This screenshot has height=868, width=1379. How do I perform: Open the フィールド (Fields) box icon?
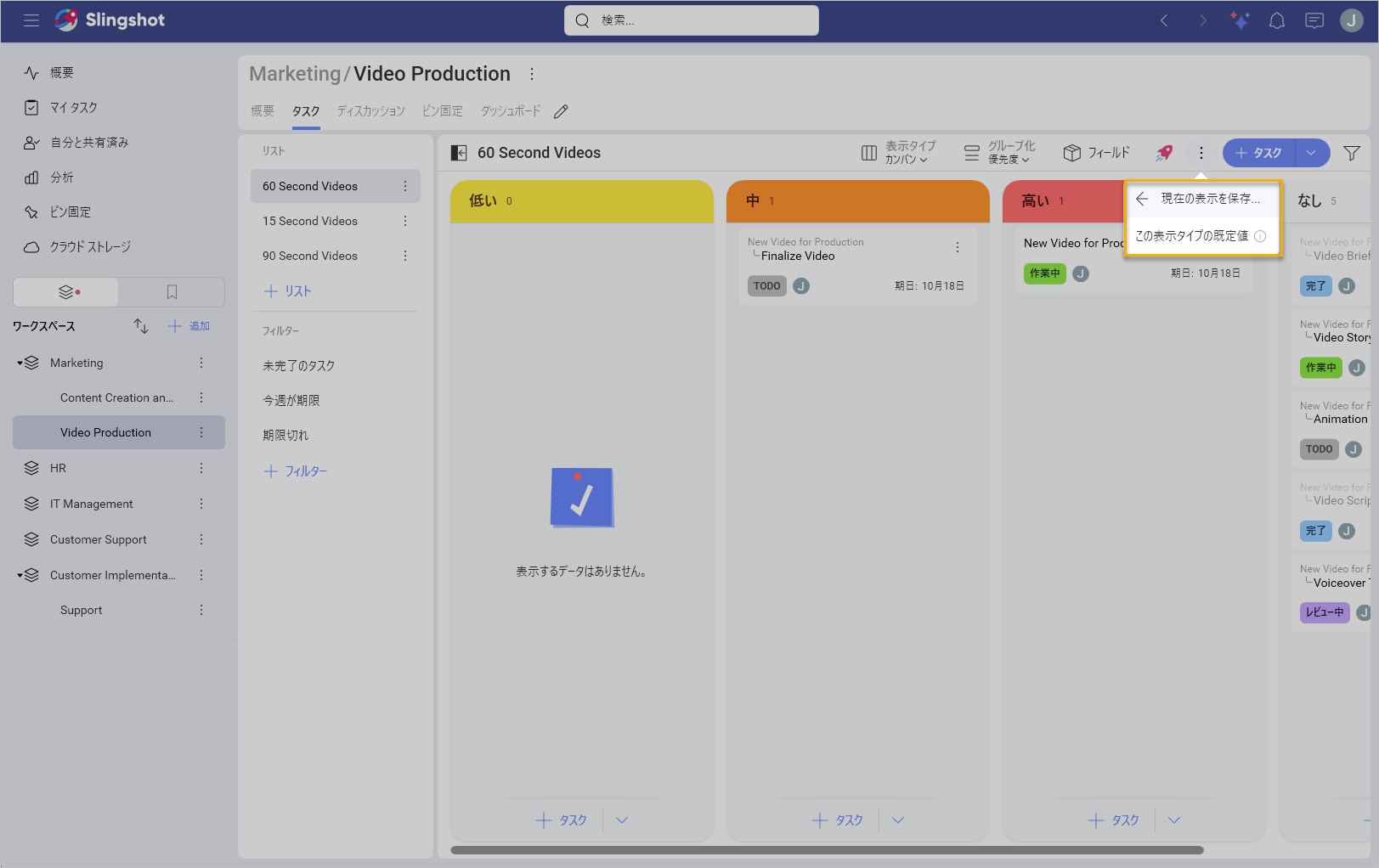(x=1097, y=153)
